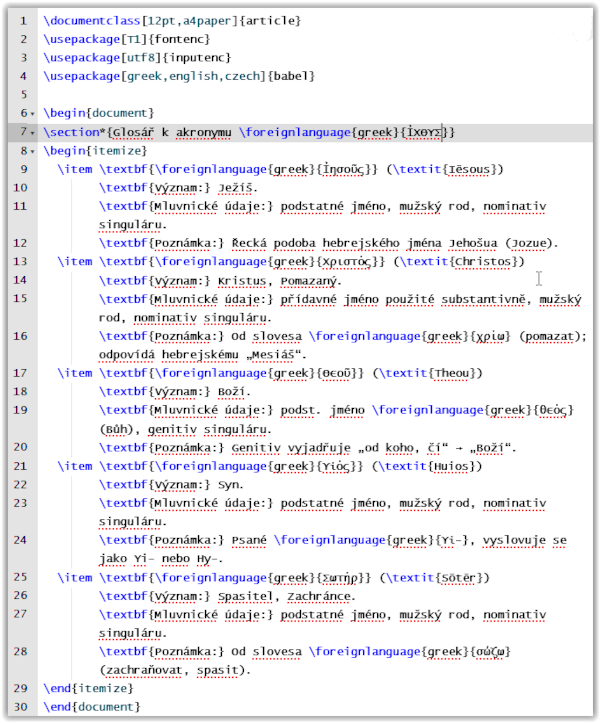This screenshot has width=600, height=723.
Task: Click the word Spasitel on line 26
Action: pos(249,596)
